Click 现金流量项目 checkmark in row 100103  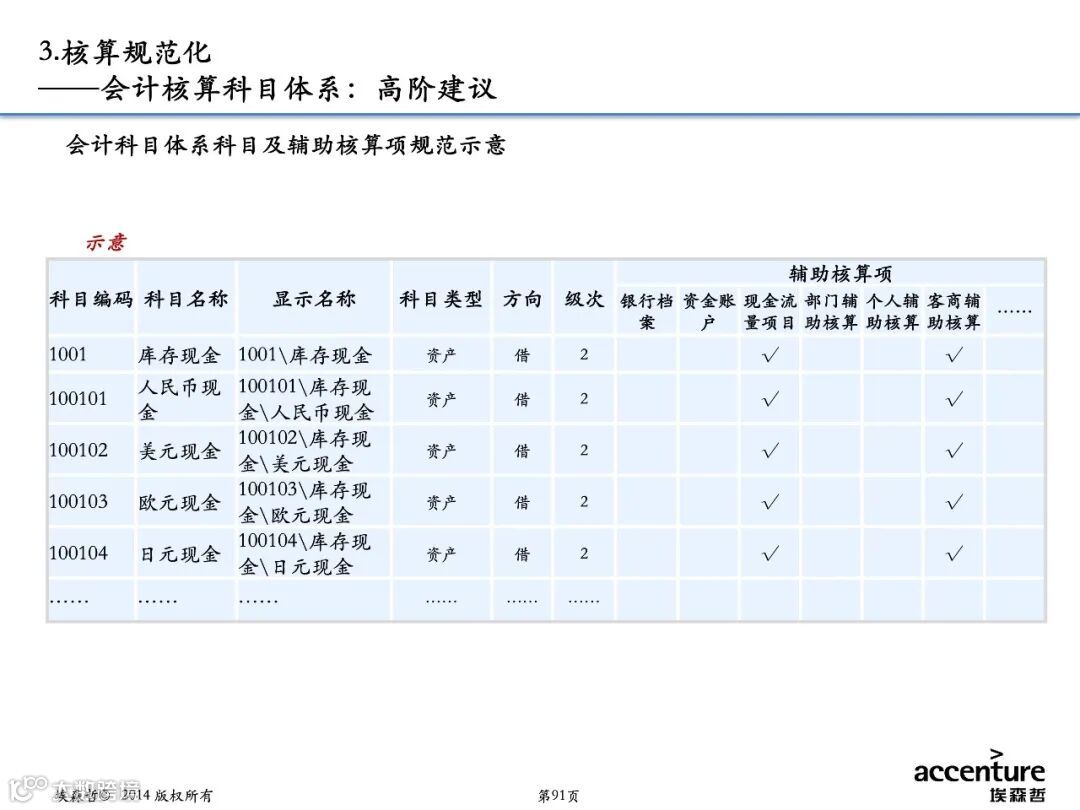(x=771, y=501)
